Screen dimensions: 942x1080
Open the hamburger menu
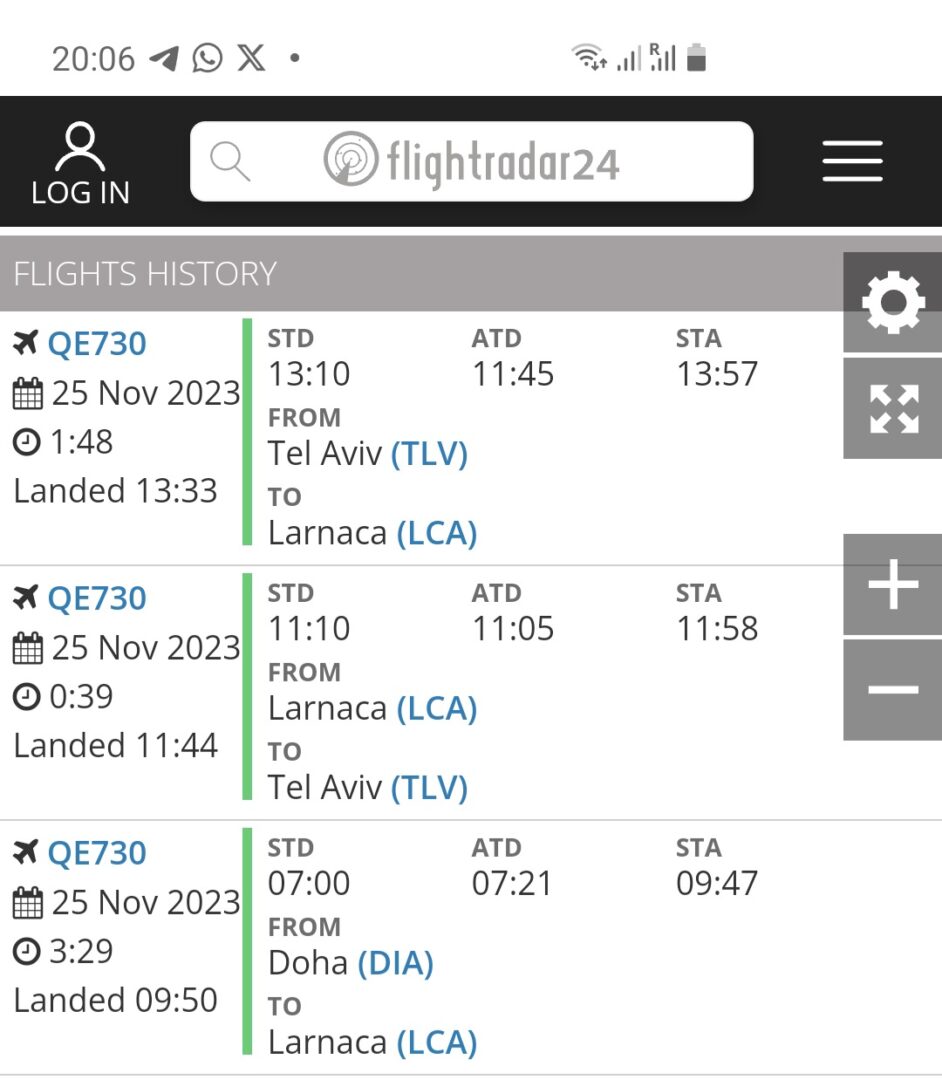(x=852, y=161)
